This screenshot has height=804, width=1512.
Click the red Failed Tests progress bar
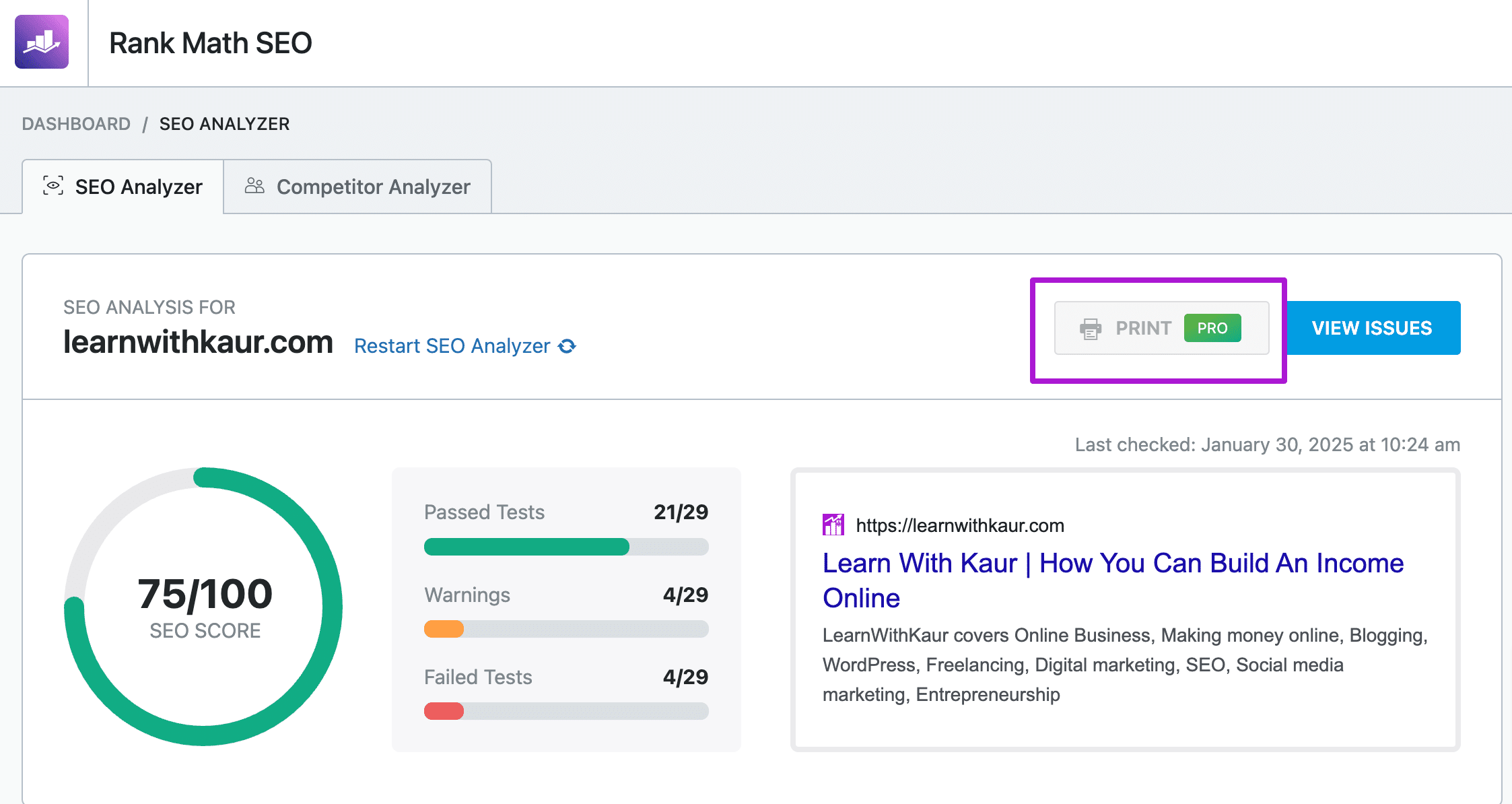444,711
